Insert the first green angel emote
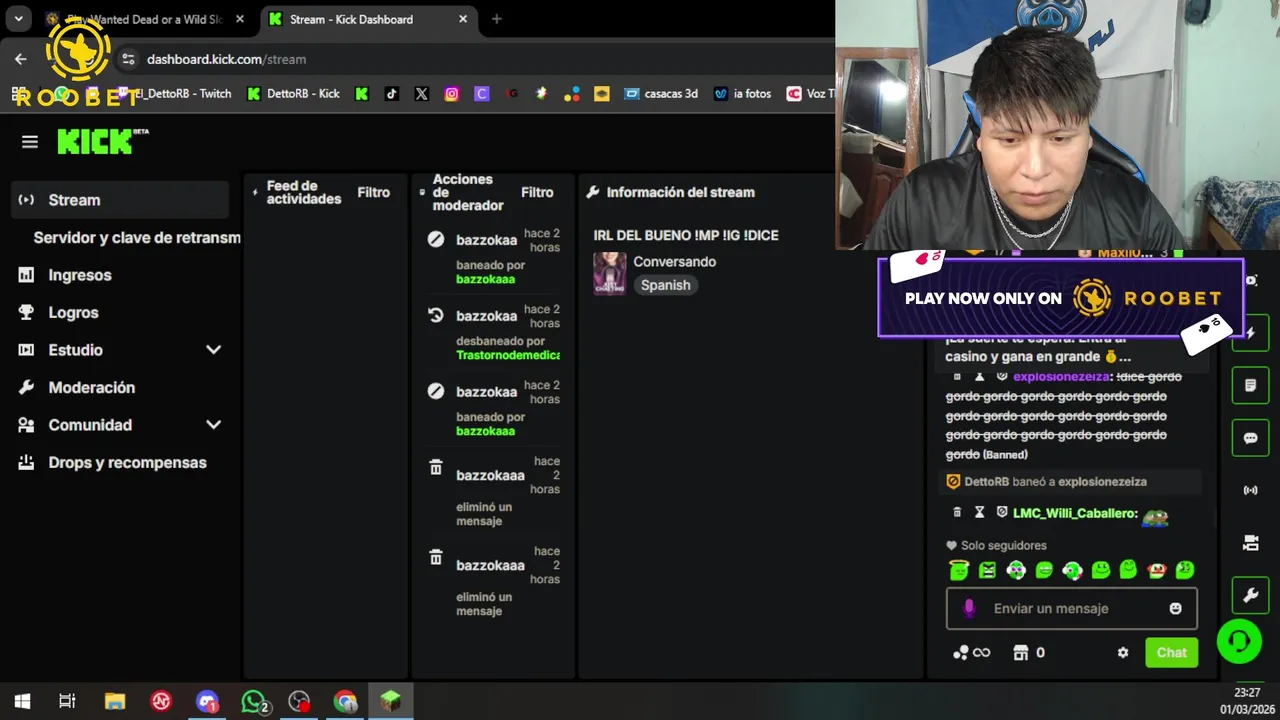The image size is (1280, 720). tap(959, 570)
